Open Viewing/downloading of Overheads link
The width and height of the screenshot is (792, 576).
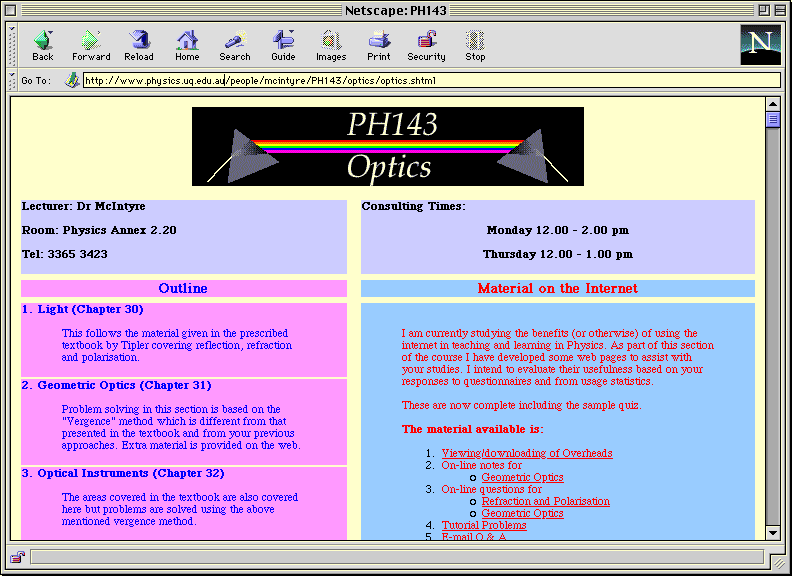coord(526,453)
